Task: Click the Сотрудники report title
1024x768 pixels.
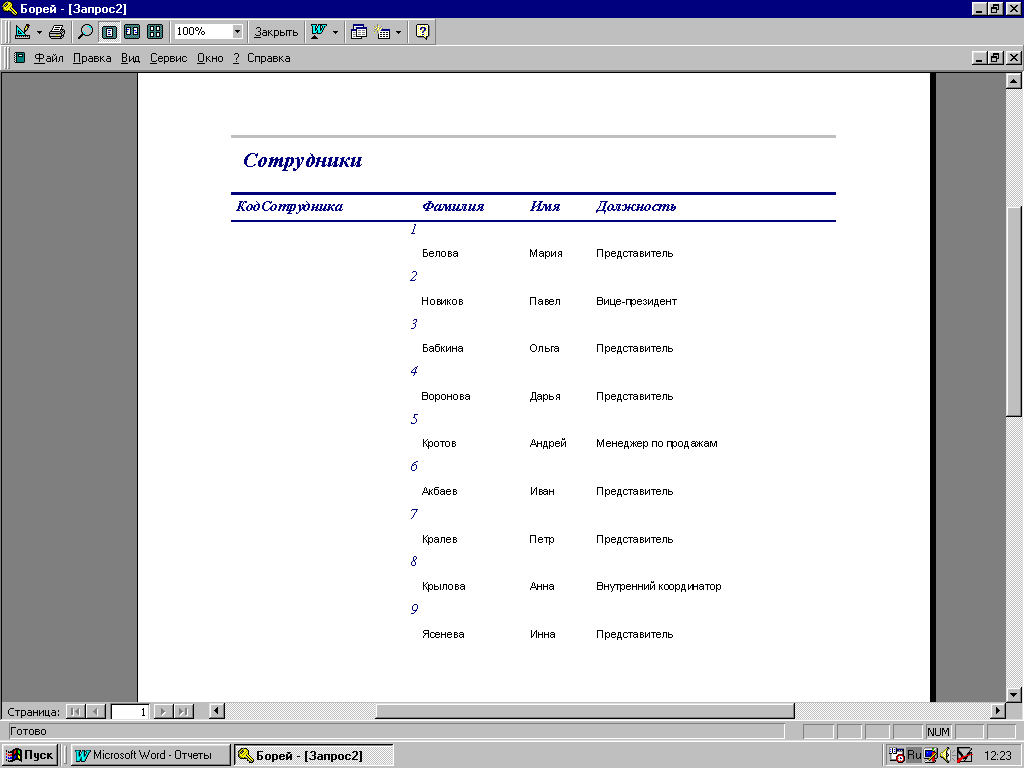Action: [x=302, y=161]
